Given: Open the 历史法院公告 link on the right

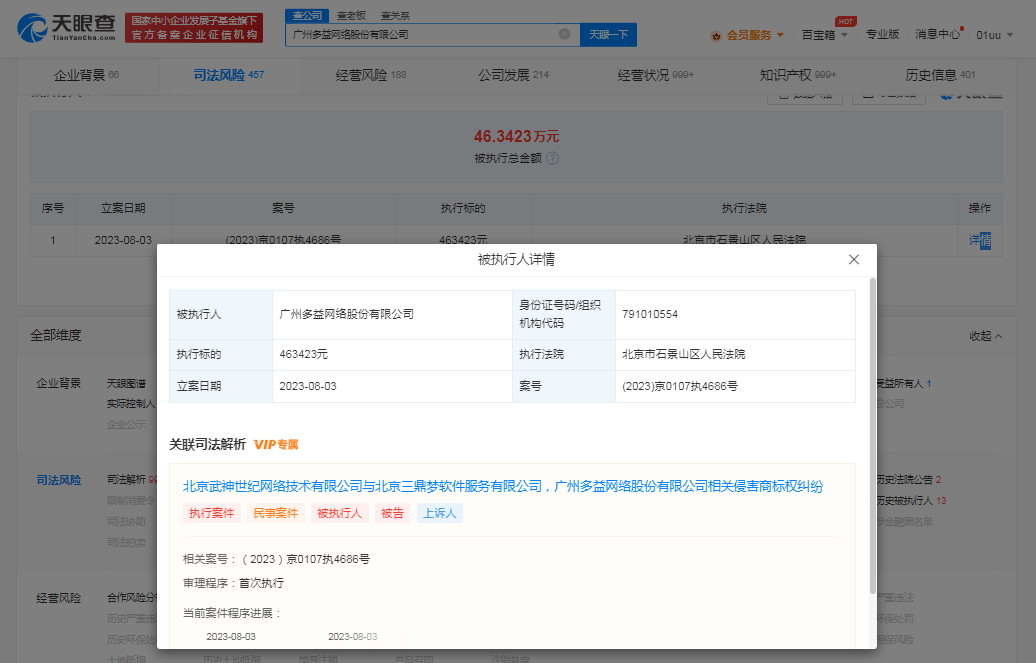Looking at the screenshot, I should (909, 479).
